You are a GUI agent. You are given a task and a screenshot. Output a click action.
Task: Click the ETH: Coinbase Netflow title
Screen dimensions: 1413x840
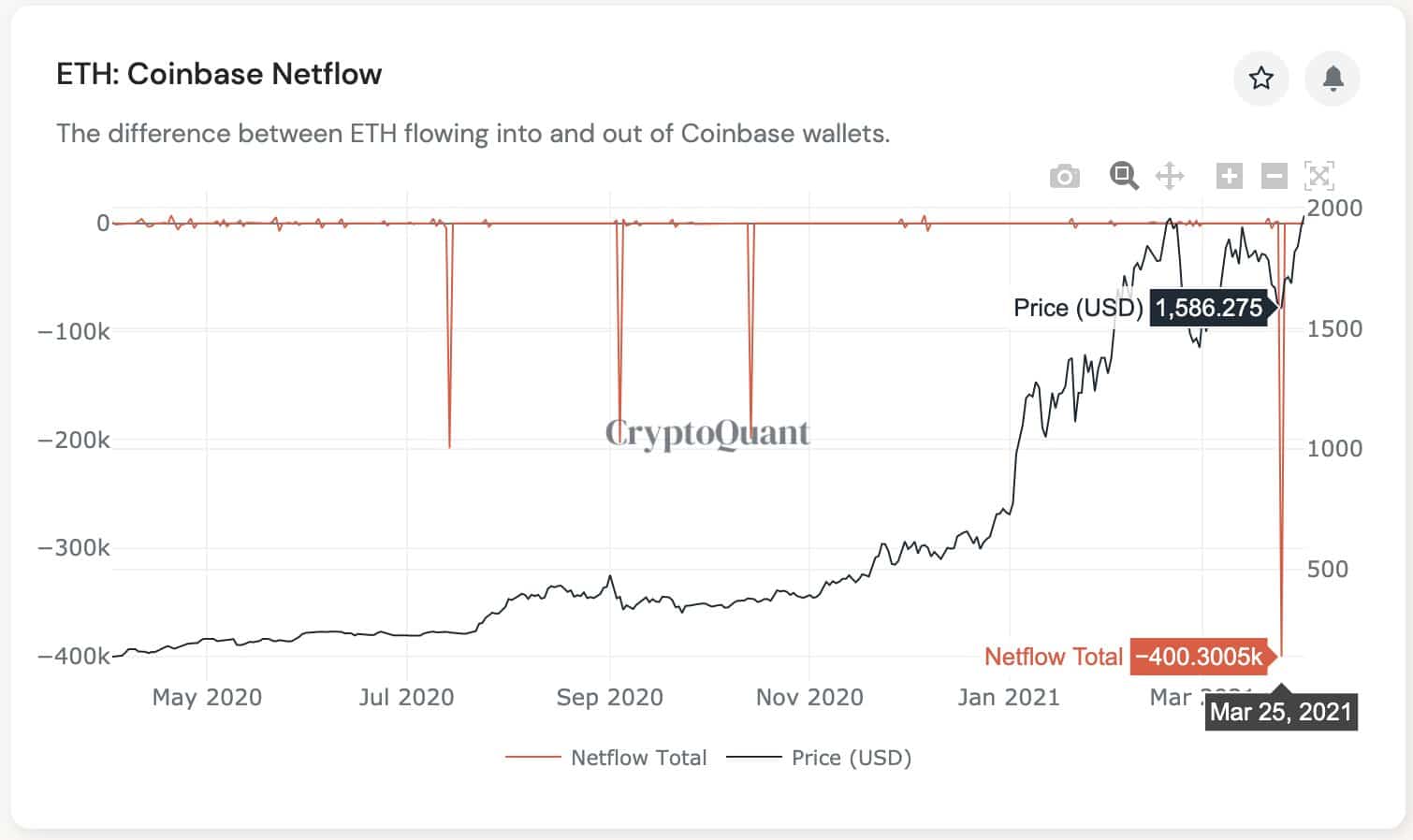tap(219, 74)
